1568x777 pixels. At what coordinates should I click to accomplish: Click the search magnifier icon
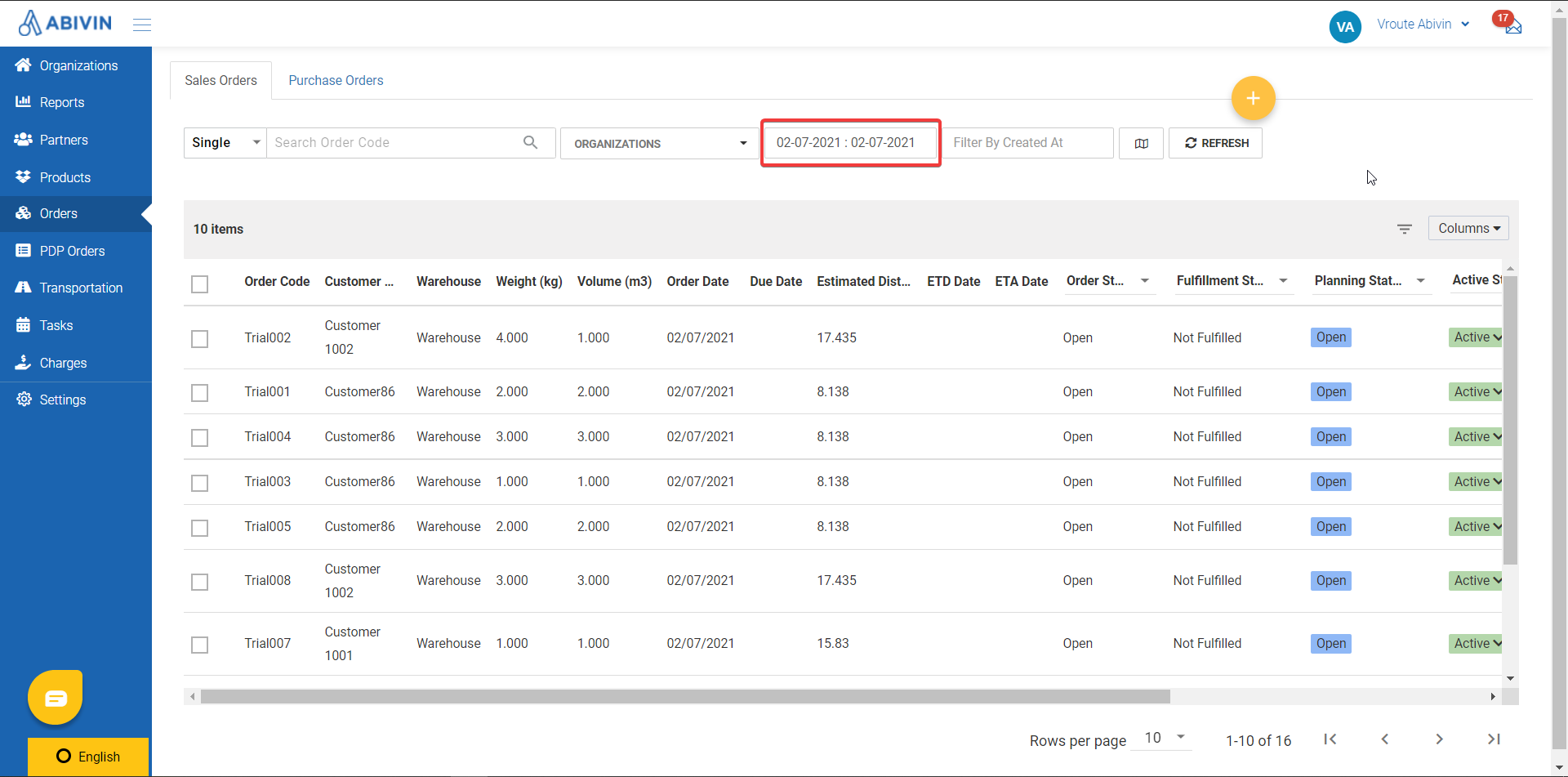tap(531, 142)
